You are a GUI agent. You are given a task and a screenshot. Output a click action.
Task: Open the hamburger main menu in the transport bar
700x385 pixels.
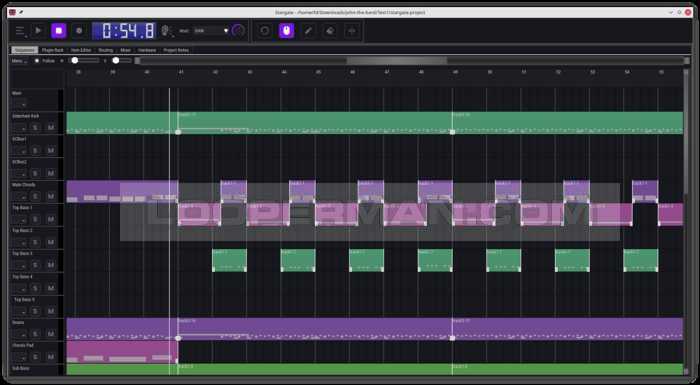(x=20, y=31)
